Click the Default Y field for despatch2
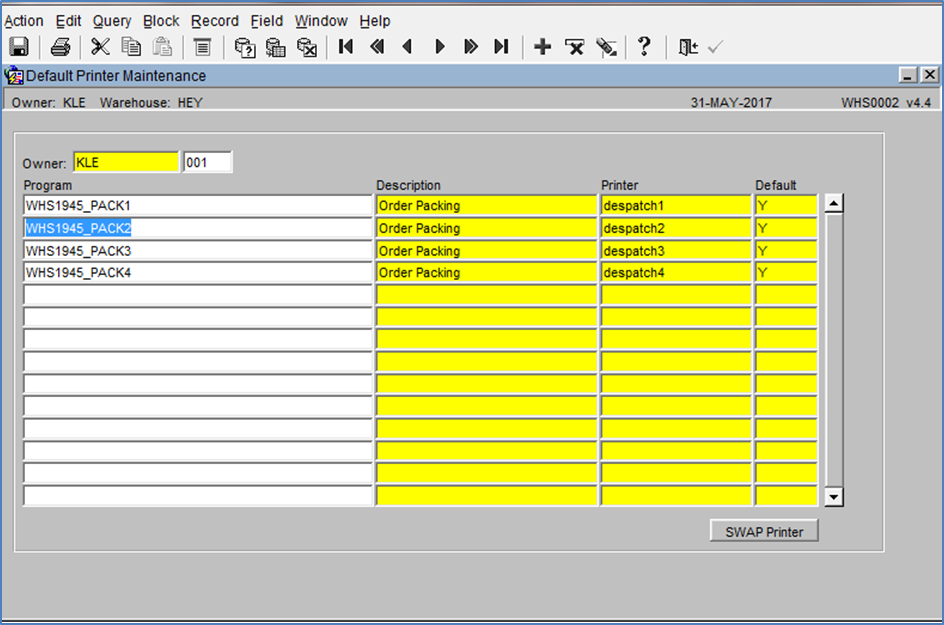Image resolution: width=944 pixels, height=625 pixels. pos(786,228)
